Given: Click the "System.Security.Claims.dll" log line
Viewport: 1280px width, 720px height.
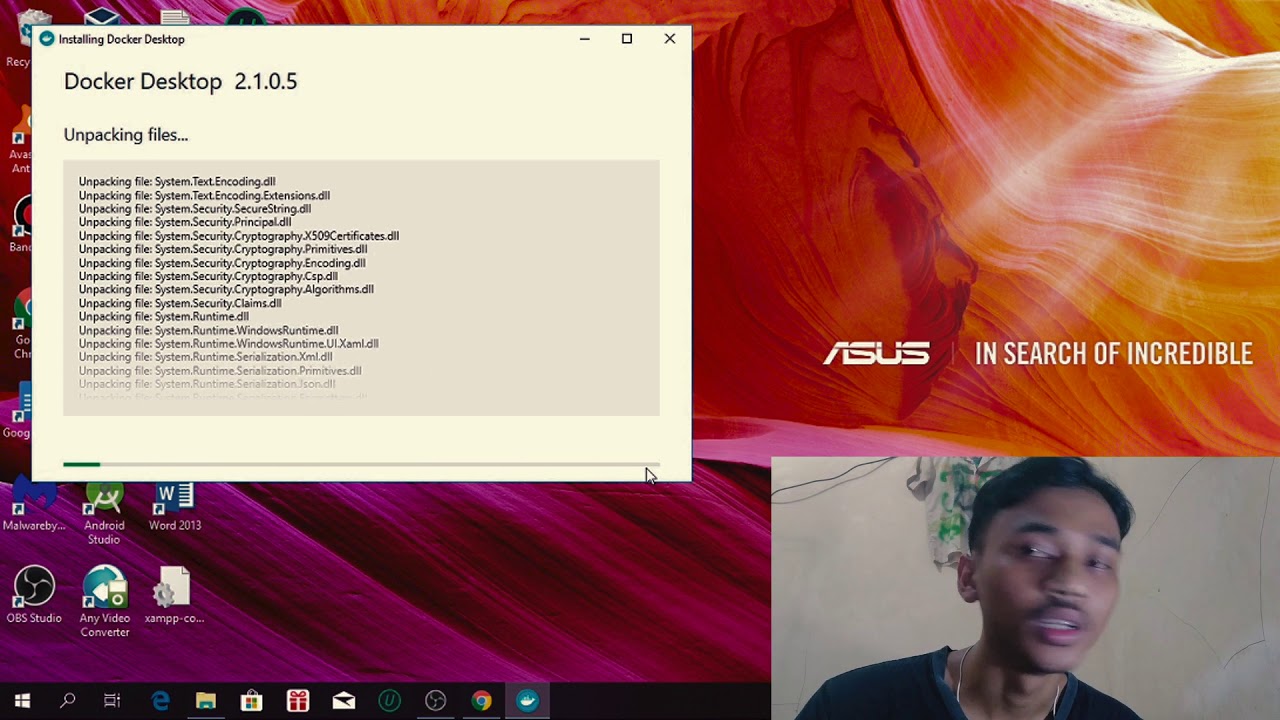Looking at the screenshot, I should pyautogui.click(x=180, y=303).
